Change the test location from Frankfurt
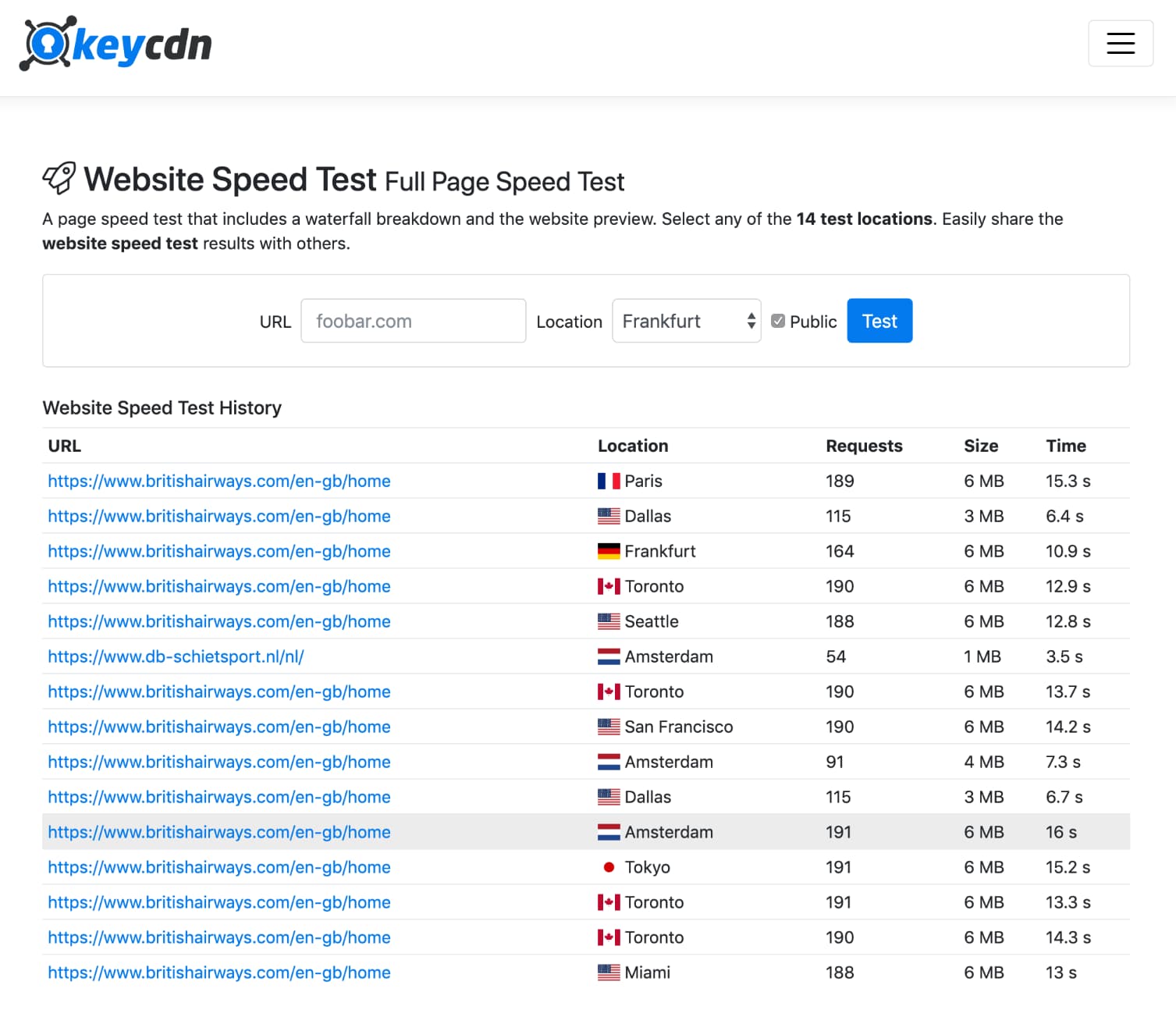 (686, 320)
